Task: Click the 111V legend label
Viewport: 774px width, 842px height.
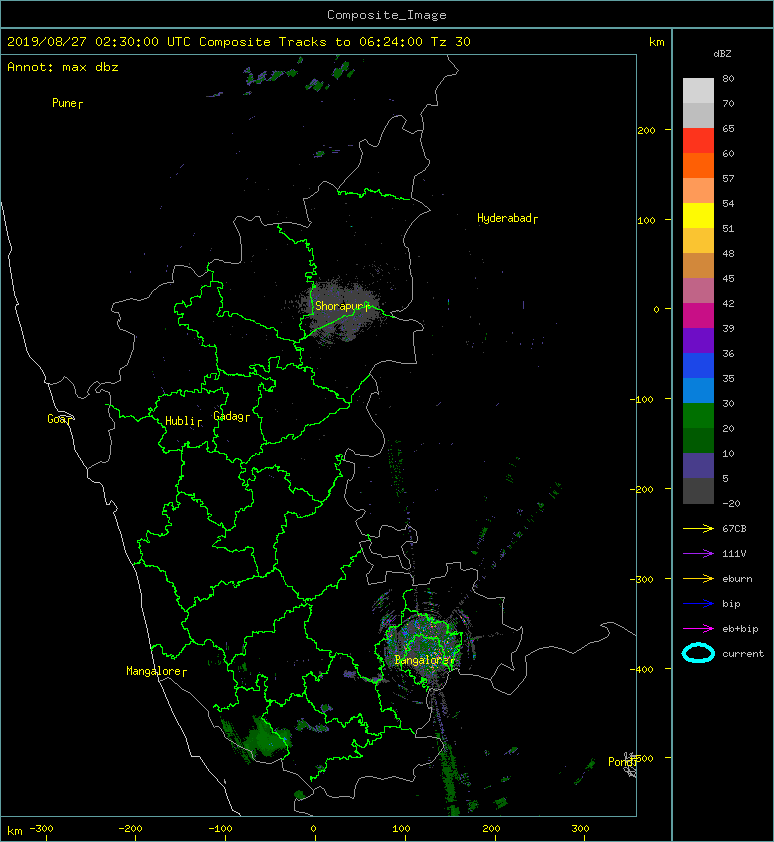Action: tap(734, 554)
